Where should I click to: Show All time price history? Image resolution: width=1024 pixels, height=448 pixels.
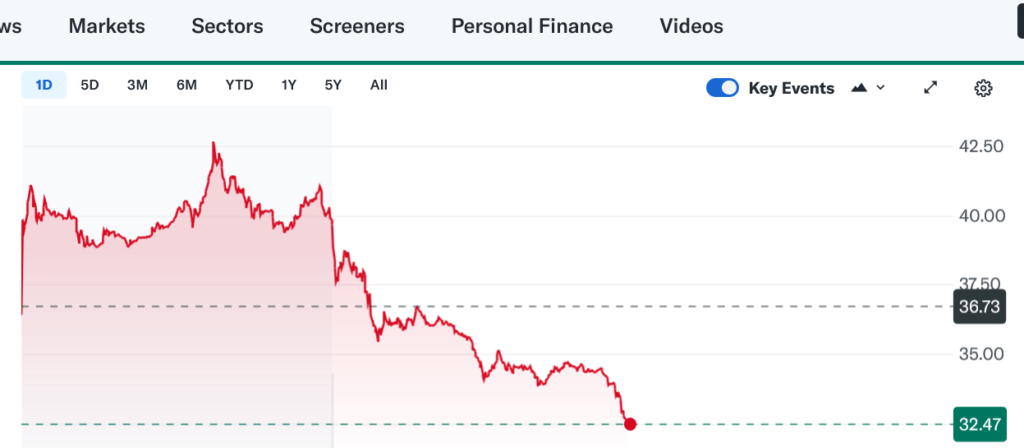(x=378, y=85)
